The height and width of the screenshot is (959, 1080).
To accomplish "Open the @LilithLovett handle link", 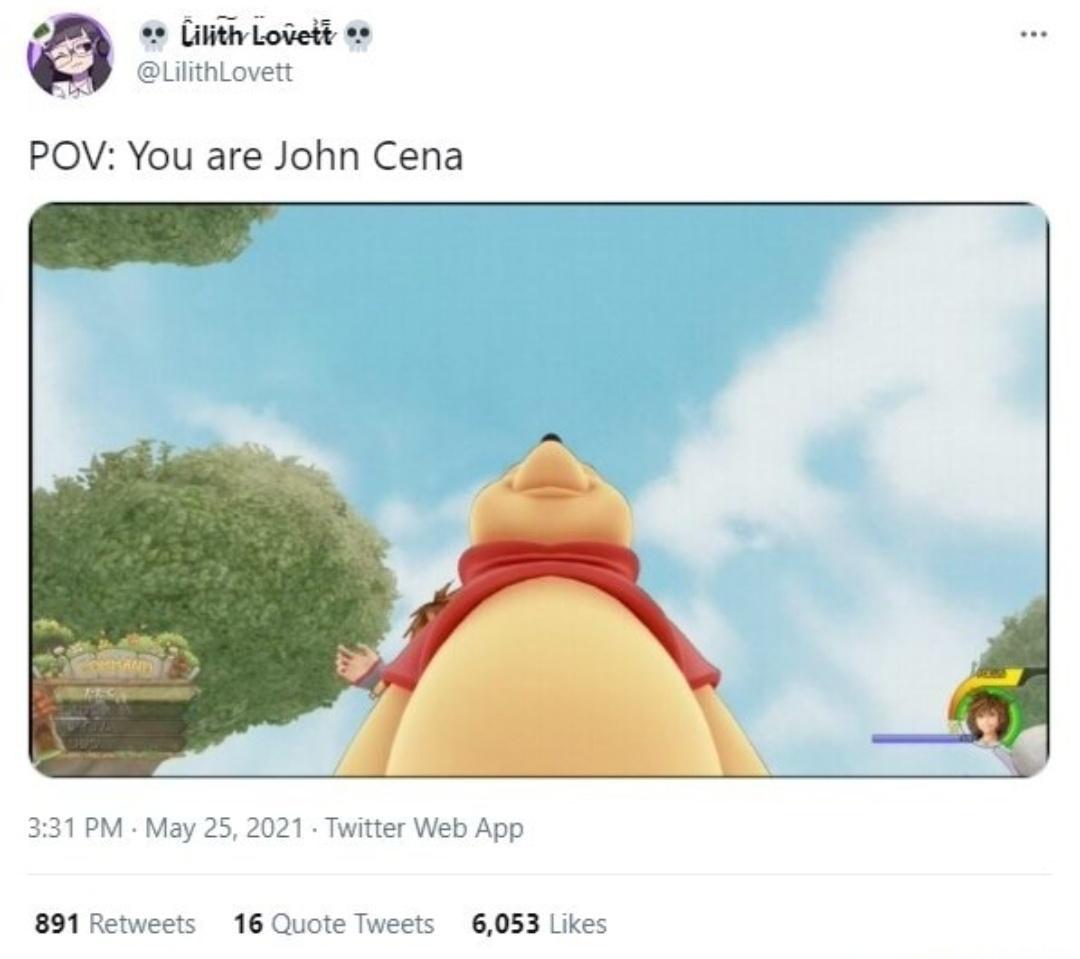I will point(215,72).
